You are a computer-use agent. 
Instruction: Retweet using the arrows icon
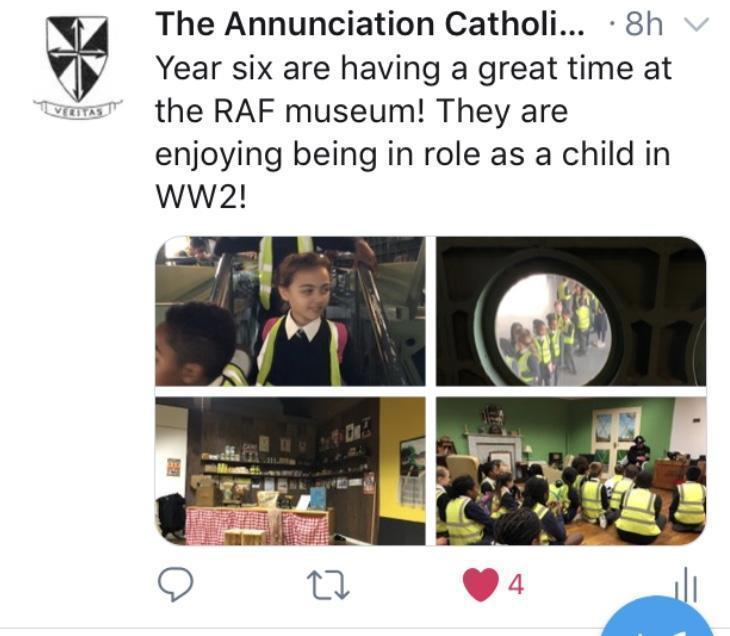[x=328, y=585]
